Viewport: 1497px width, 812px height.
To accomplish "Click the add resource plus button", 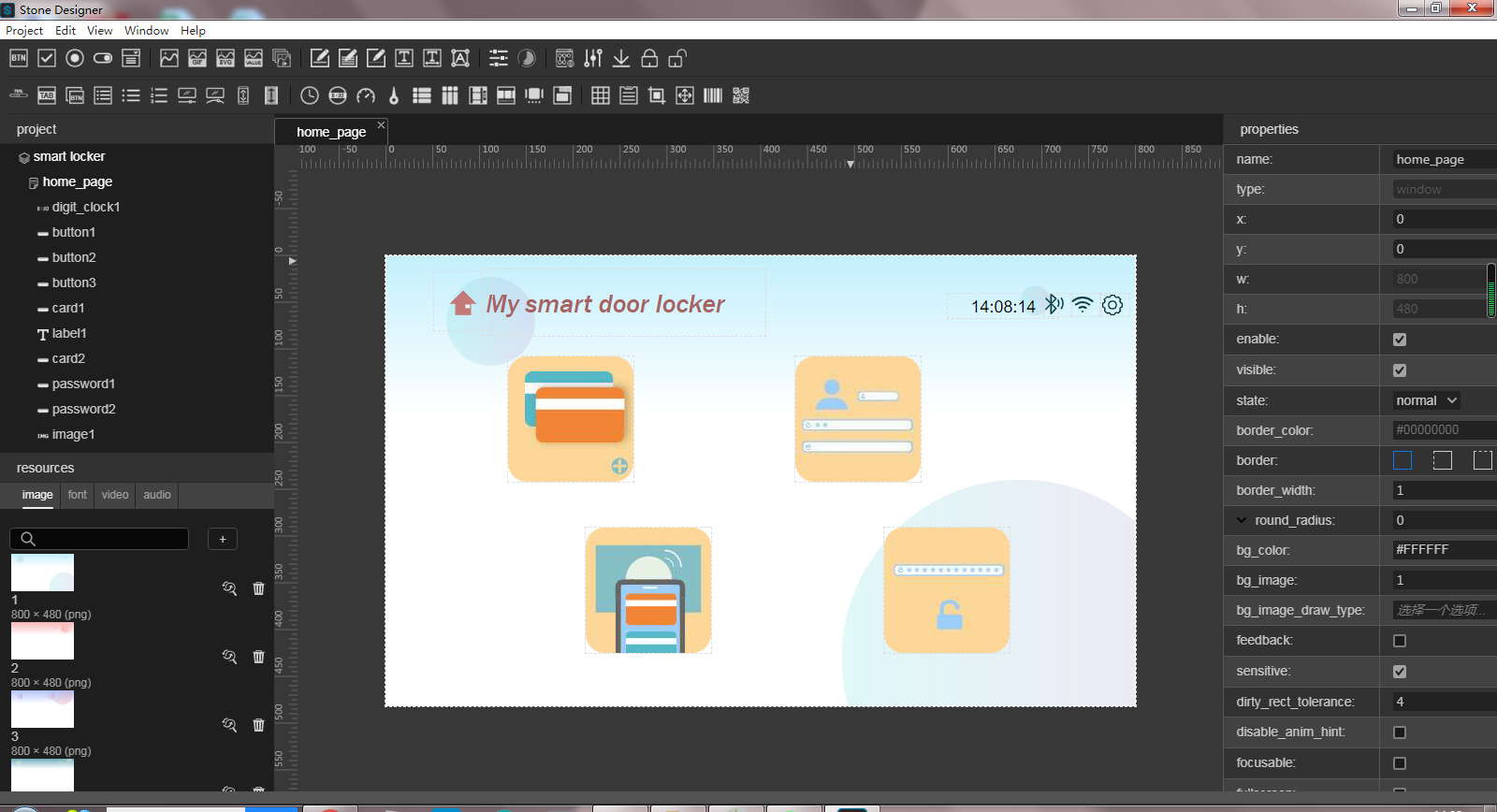I will click(x=223, y=539).
